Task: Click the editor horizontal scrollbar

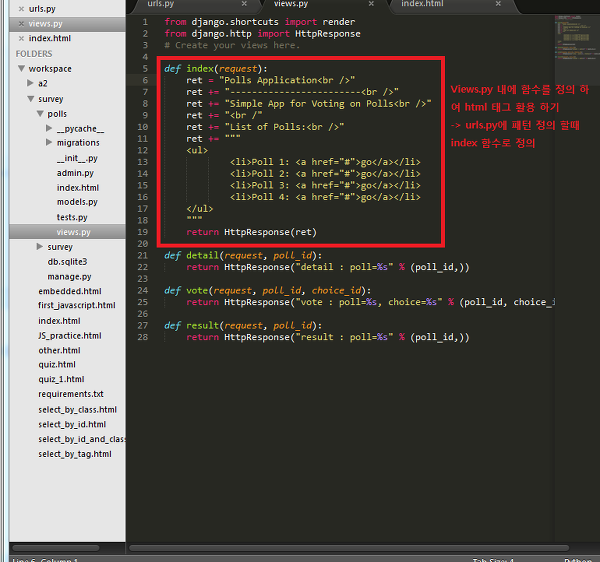Action: tap(349, 548)
